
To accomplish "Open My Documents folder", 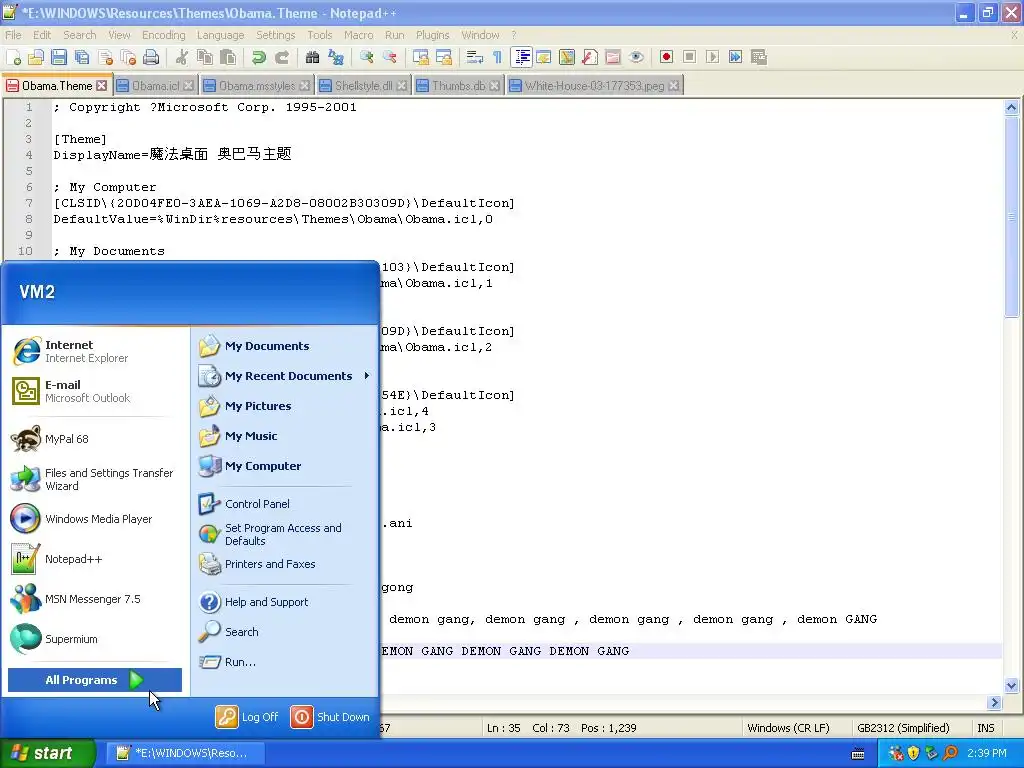I will [x=285, y=346].
